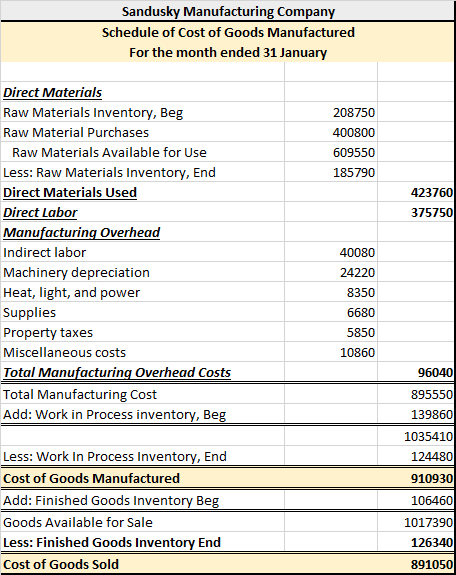
Task: Click the value 609550
Action: (354, 152)
